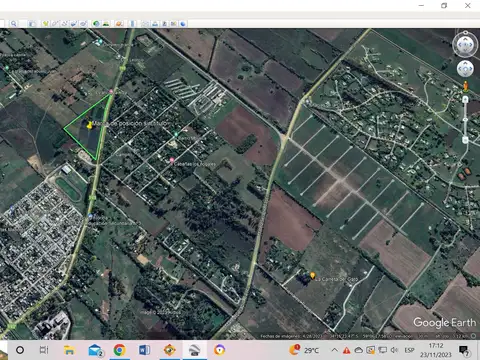This screenshot has height=360, width=480.
Task: Open the Windows search circle on taskbar
Action: click(x=20, y=350)
